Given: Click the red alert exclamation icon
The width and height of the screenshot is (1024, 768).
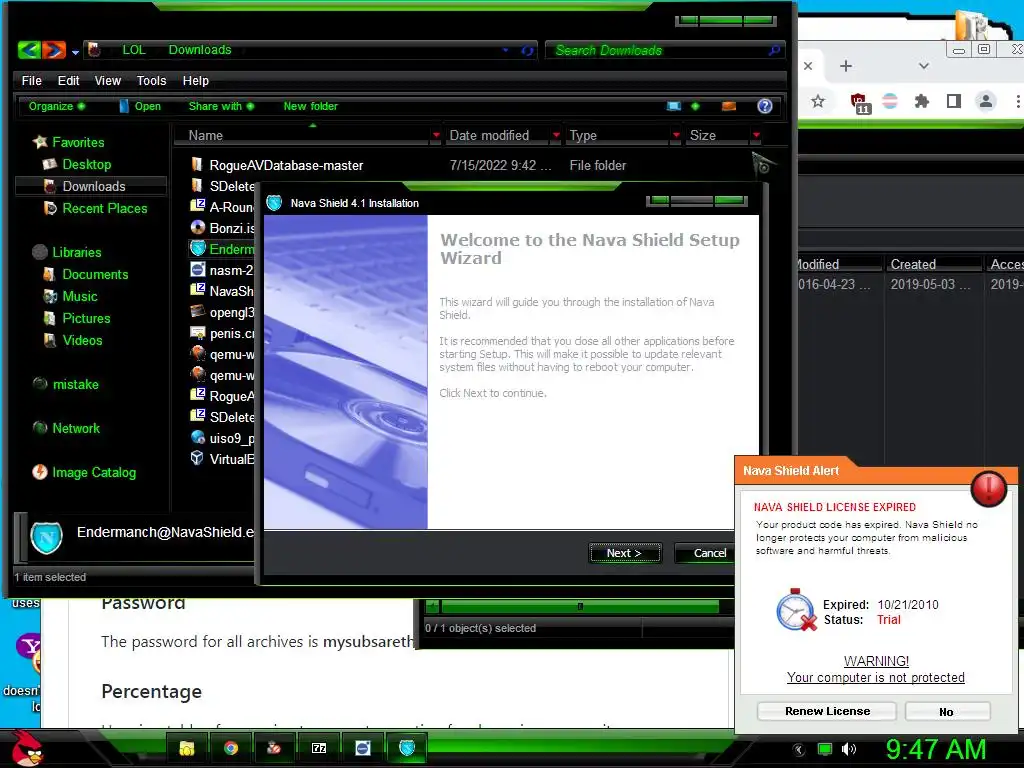Looking at the screenshot, I should 988,488.
